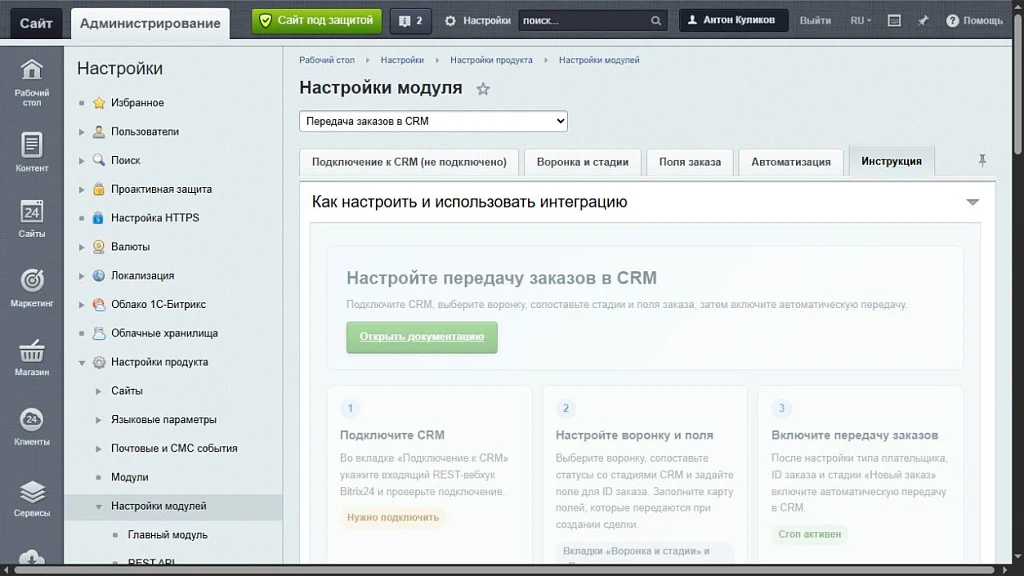Viewport: 1024px width, 576px height.
Task: Collapse the Настройки модулей tree node
Action: (99, 506)
